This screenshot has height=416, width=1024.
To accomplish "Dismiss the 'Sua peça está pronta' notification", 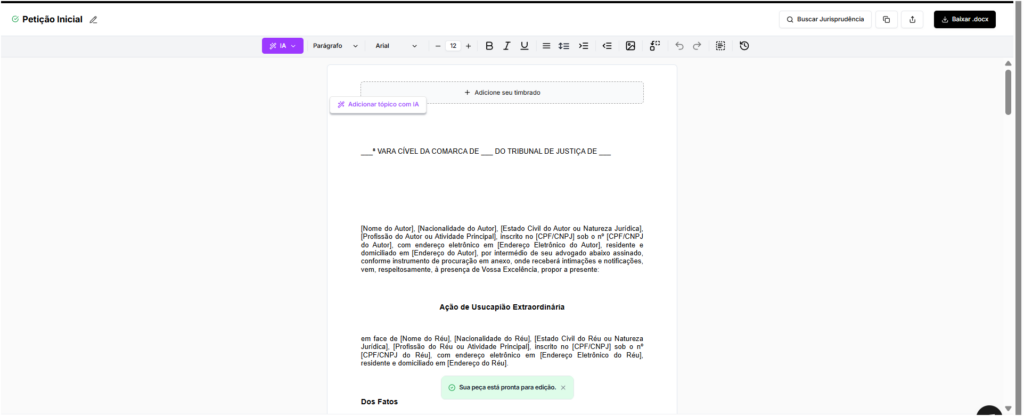I will coord(563,387).
